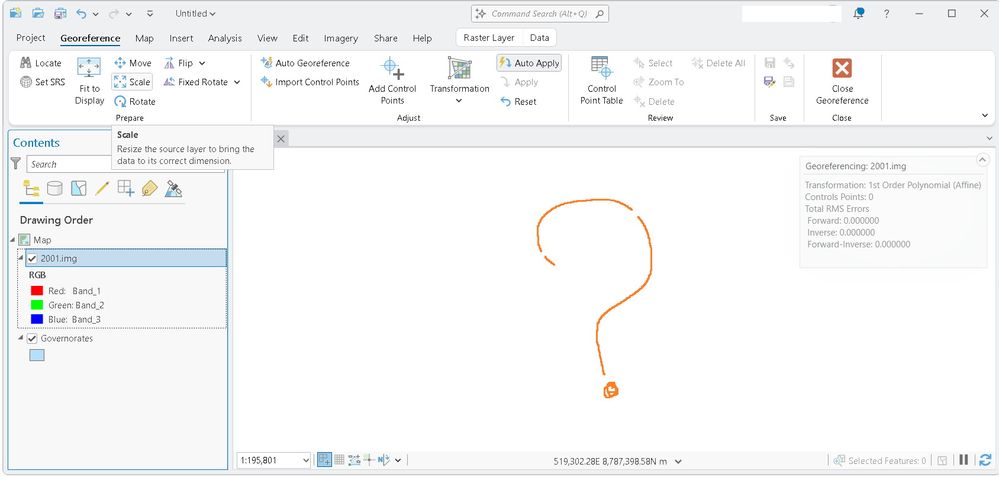Select List By Data Source icon
The width and height of the screenshot is (999, 477).
(55, 189)
